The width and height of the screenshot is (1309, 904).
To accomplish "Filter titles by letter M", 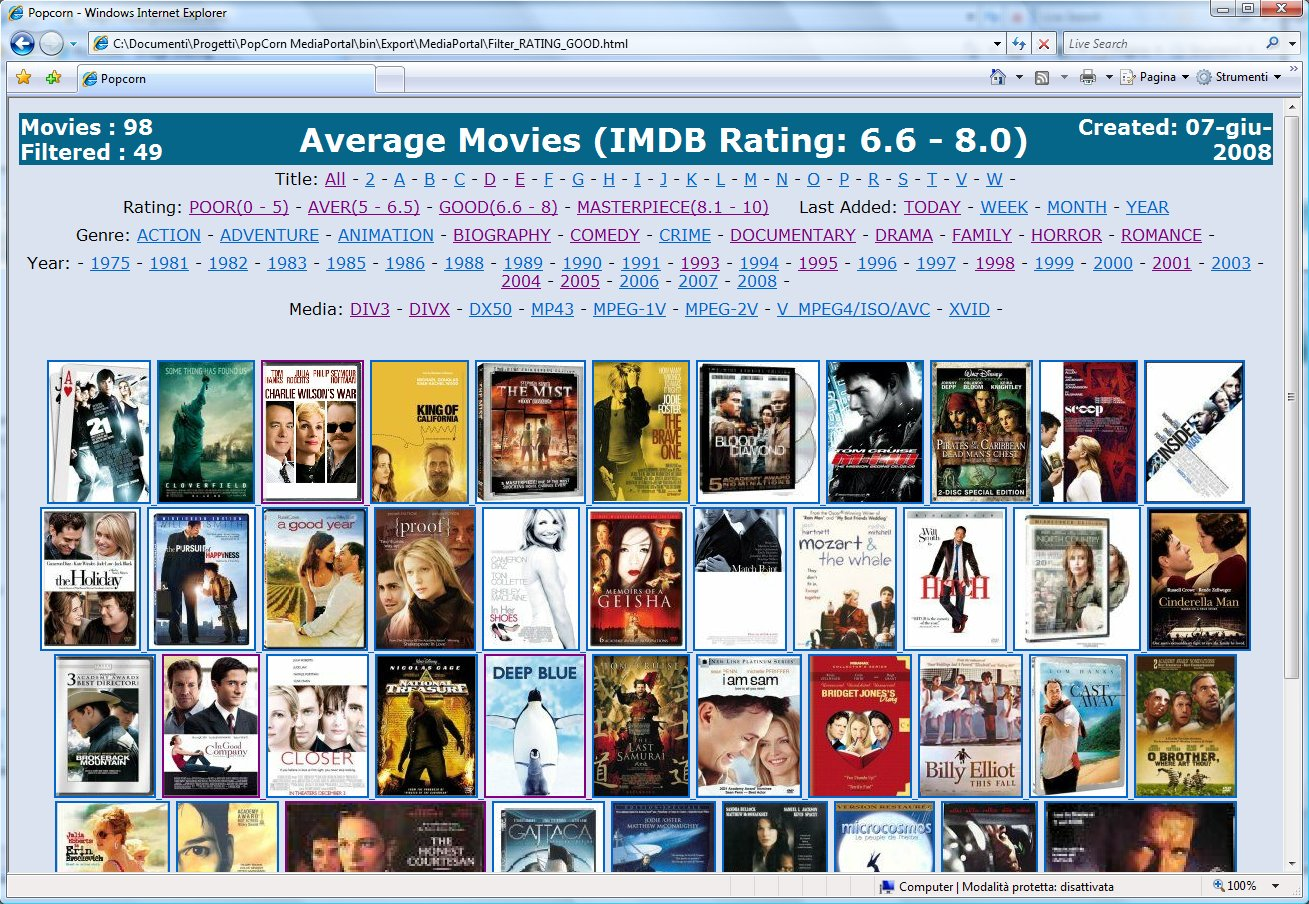I will click(x=751, y=179).
